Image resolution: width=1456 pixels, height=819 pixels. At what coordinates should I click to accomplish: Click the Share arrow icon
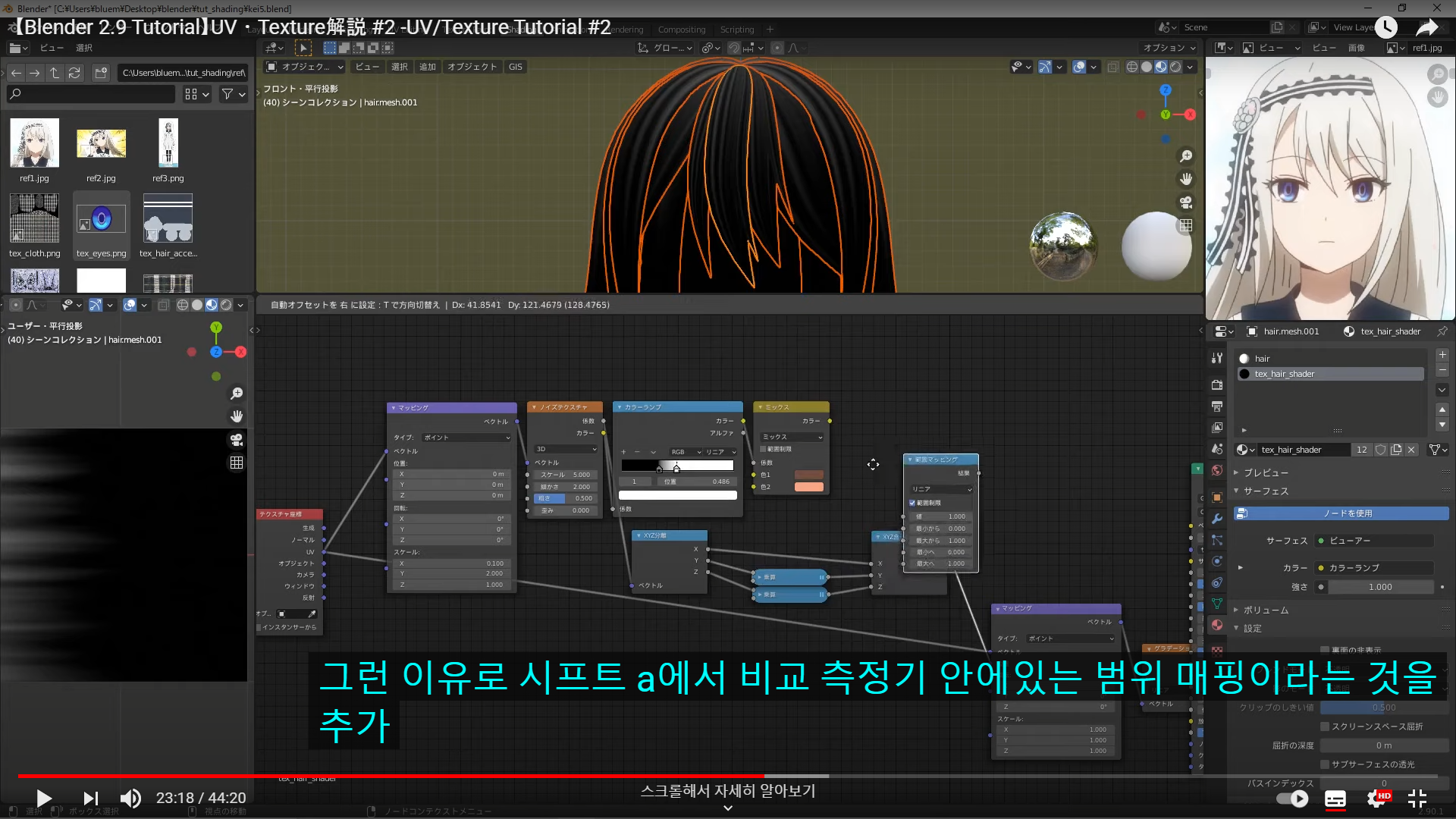[1426, 28]
